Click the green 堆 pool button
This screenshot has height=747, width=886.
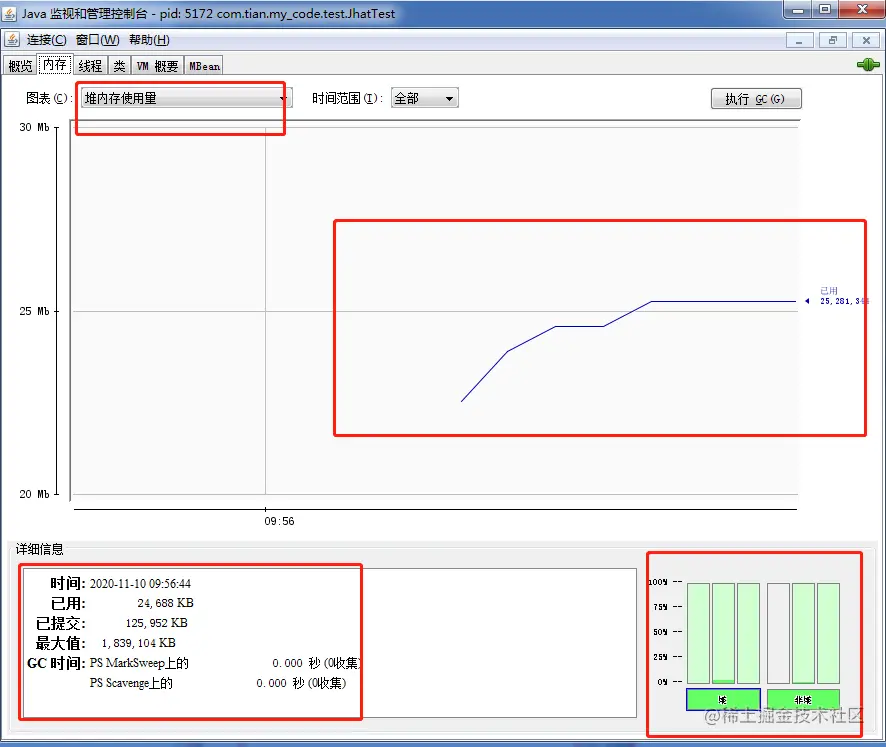723,700
